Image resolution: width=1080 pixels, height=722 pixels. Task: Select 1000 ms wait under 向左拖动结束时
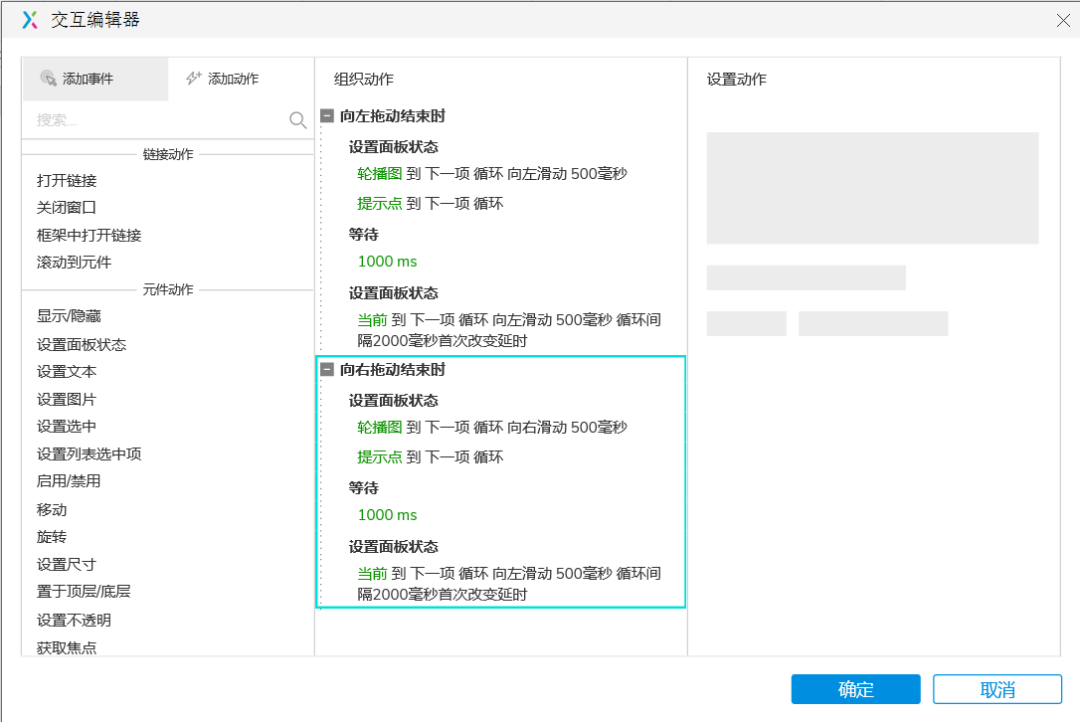pos(387,261)
